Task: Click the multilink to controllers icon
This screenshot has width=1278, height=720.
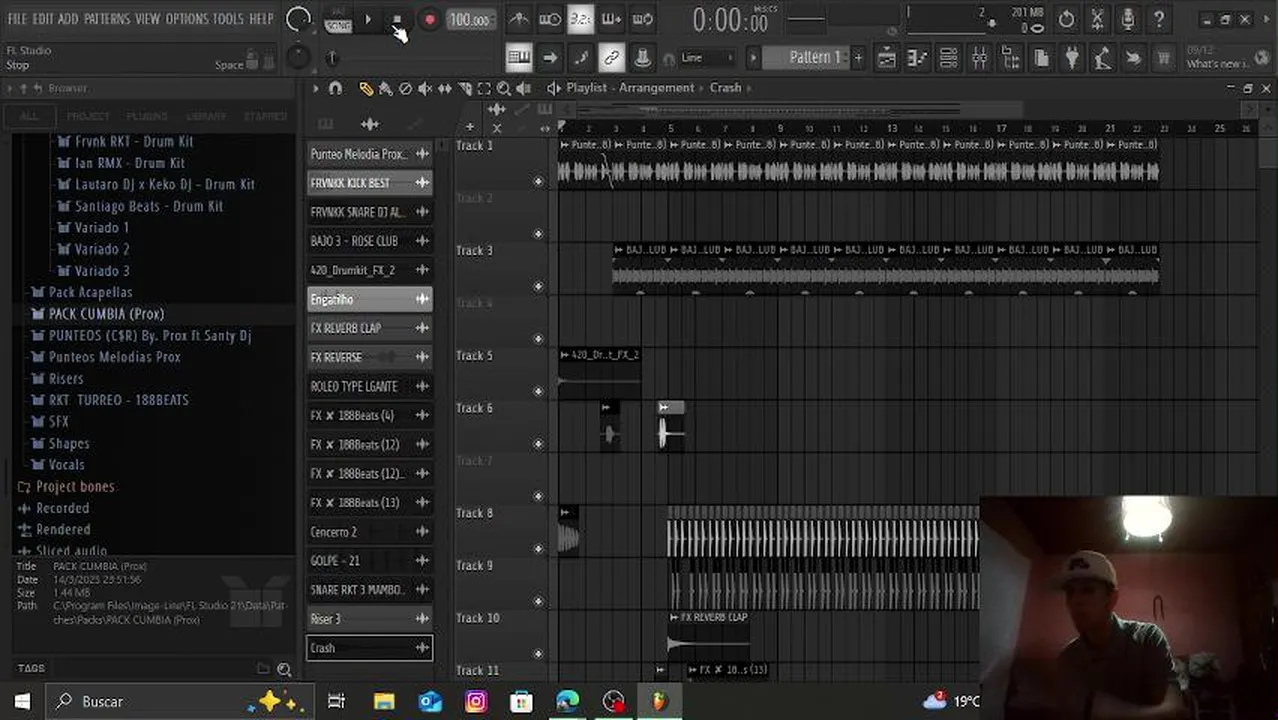Action: (612, 57)
